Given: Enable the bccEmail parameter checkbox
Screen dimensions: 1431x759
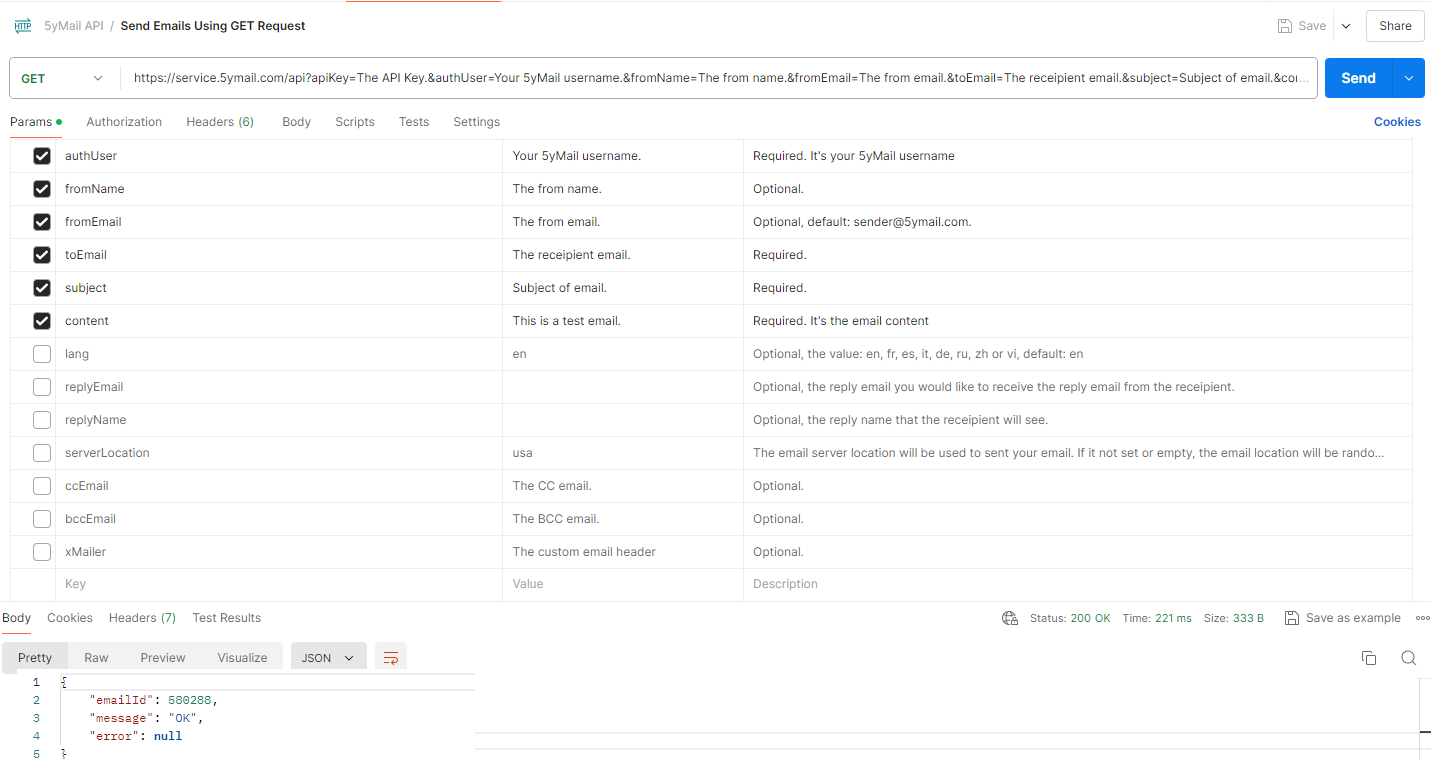Looking at the screenshot, I should (42, 519).
